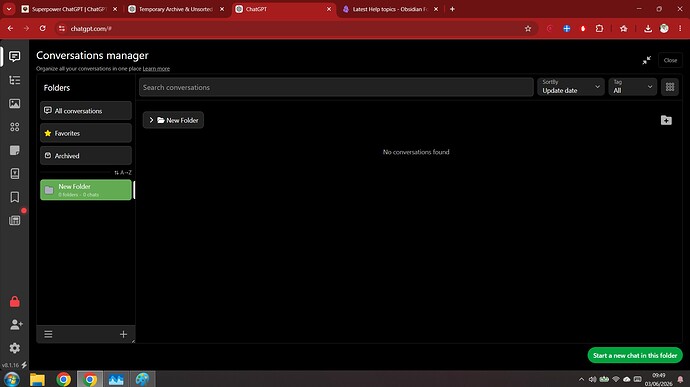
Task: Click Start a new chat in this folder
Action: 635,355
